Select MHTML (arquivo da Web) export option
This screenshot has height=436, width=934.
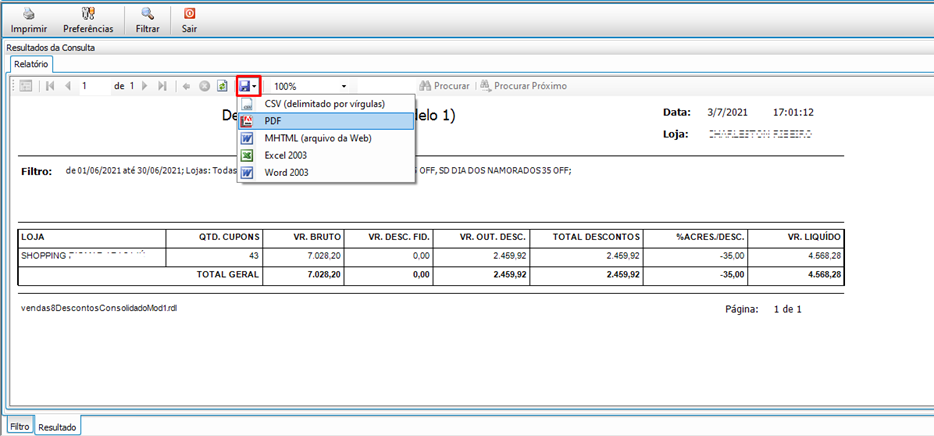coord(326,138)
